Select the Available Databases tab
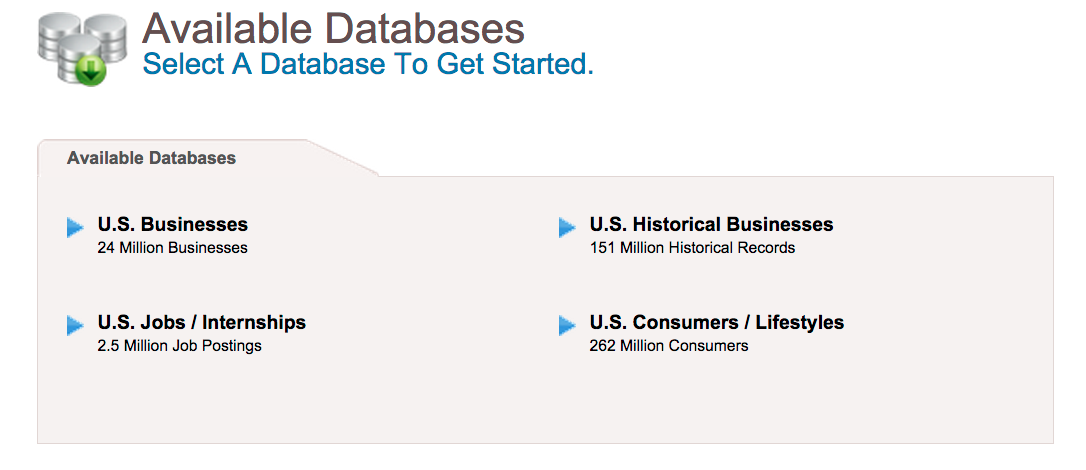Viewport: 1086px width, 470px height. coord(152,159)
